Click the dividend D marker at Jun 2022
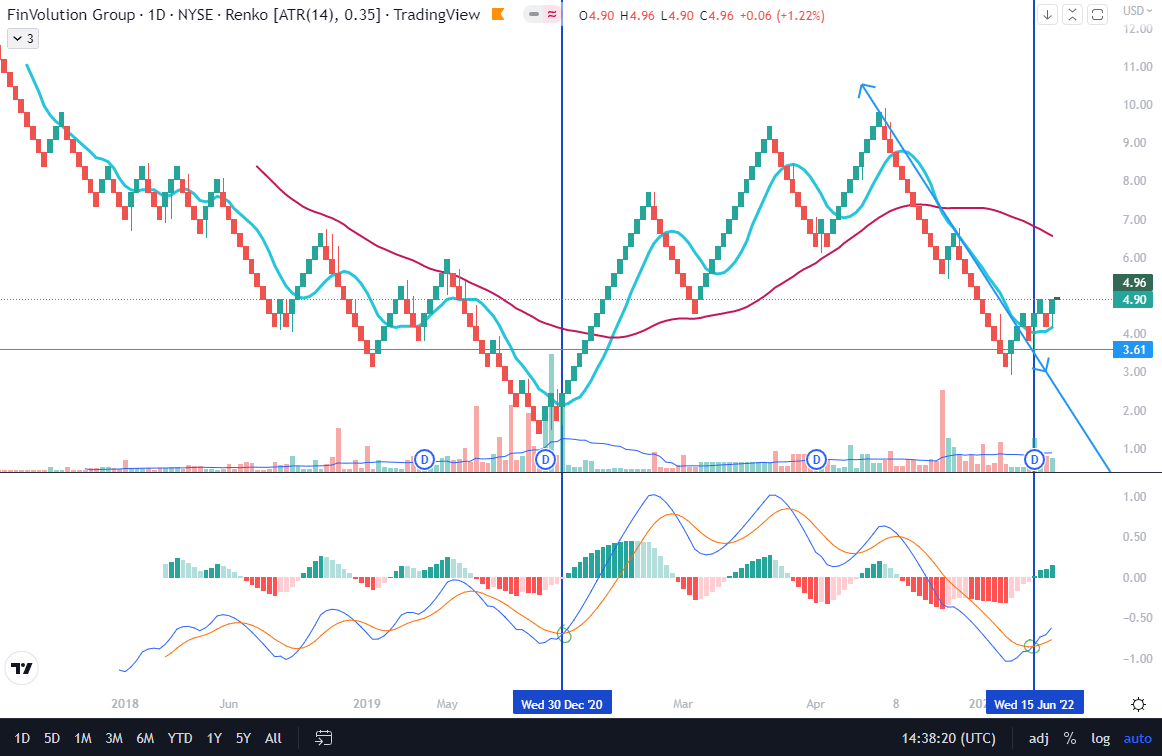 click(x=1035, y=460)
